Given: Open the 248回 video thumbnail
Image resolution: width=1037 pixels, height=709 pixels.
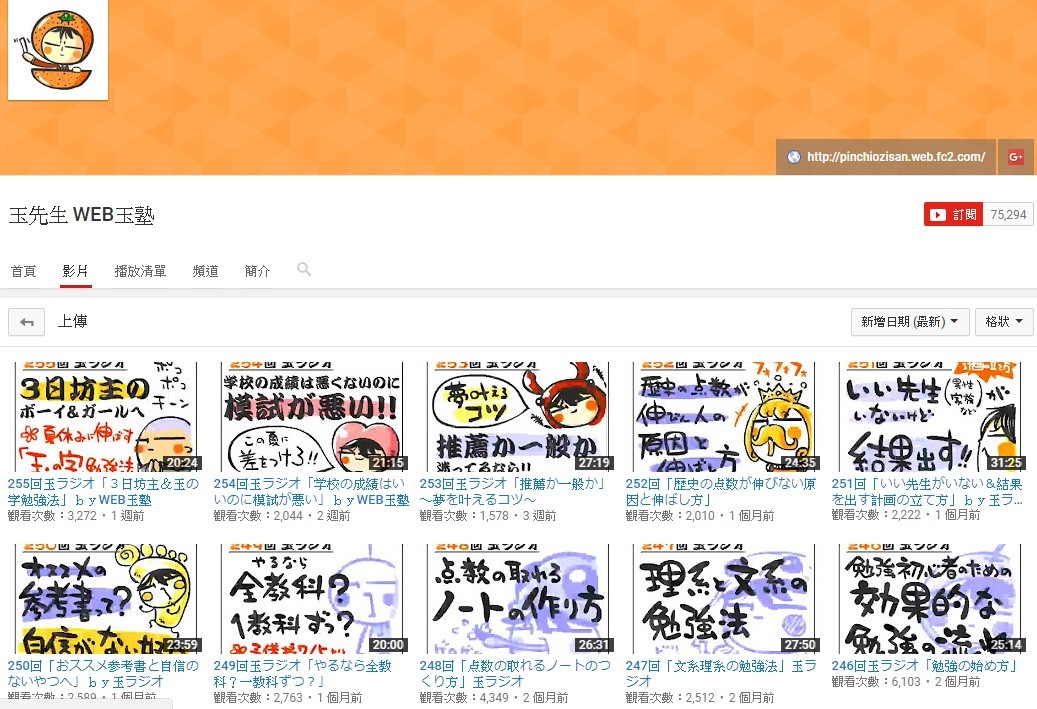Looking at the screenshot, I should tap(517, 599).
